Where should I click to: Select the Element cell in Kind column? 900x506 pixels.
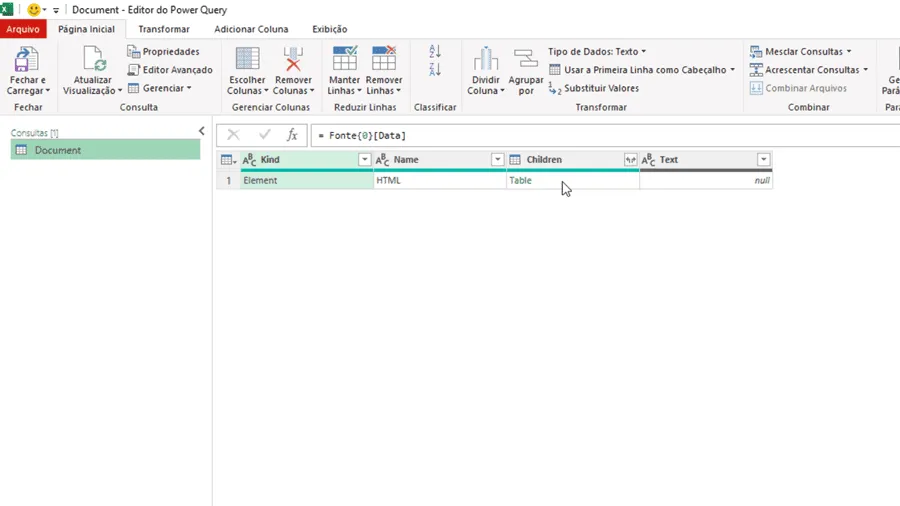click(x=307, y=180)
